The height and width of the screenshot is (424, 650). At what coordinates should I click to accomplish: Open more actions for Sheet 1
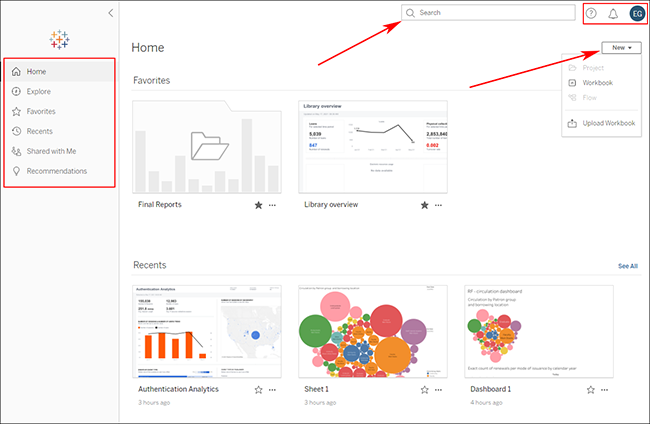(438, 390)
